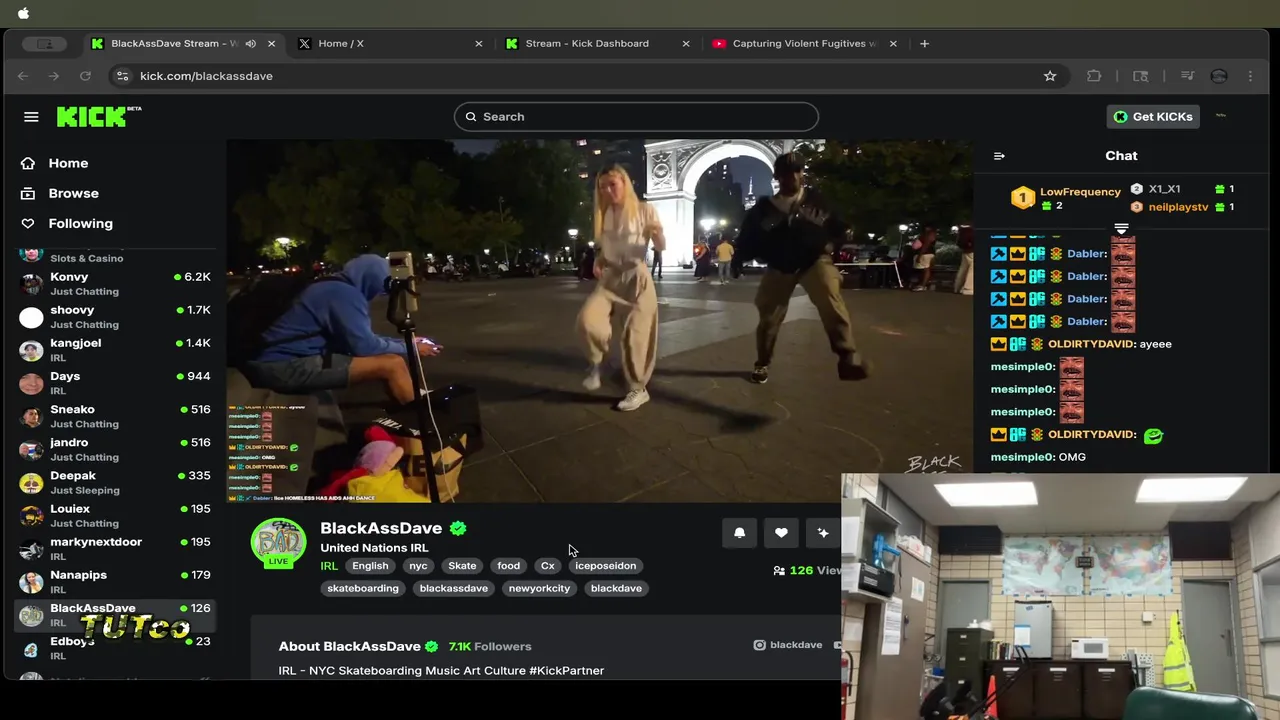Viewport: 1280px width, 720px height.
Task: Click the Following heart icon in sidebar
Action: coord(28,223)
